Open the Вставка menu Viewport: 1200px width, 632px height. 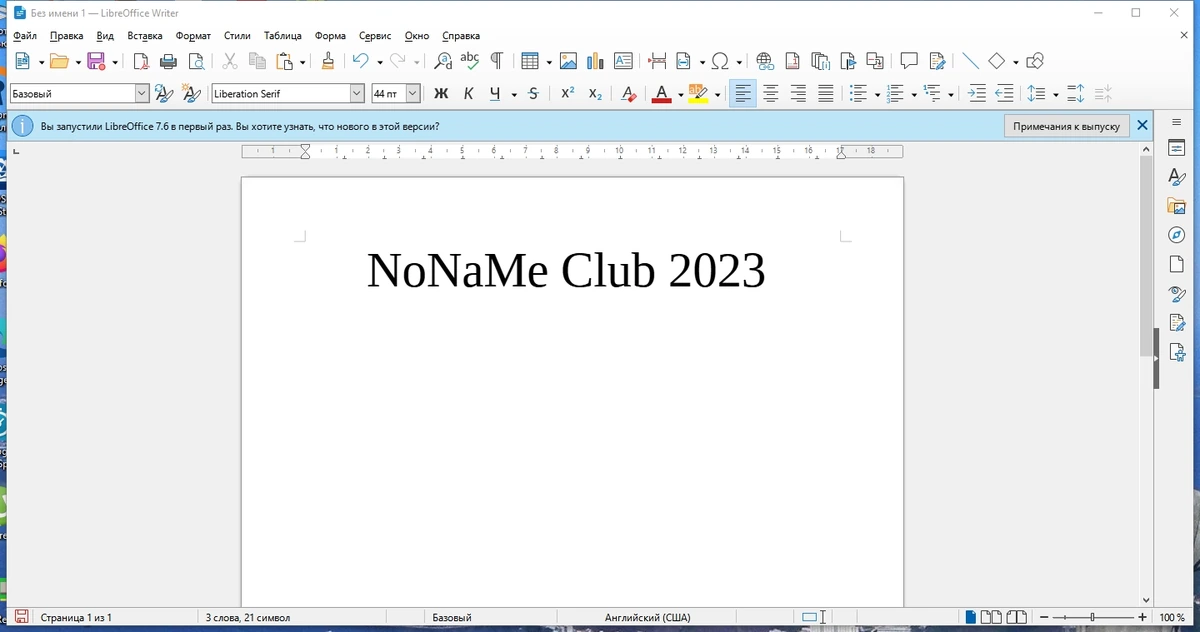click(x=145, y=36)
